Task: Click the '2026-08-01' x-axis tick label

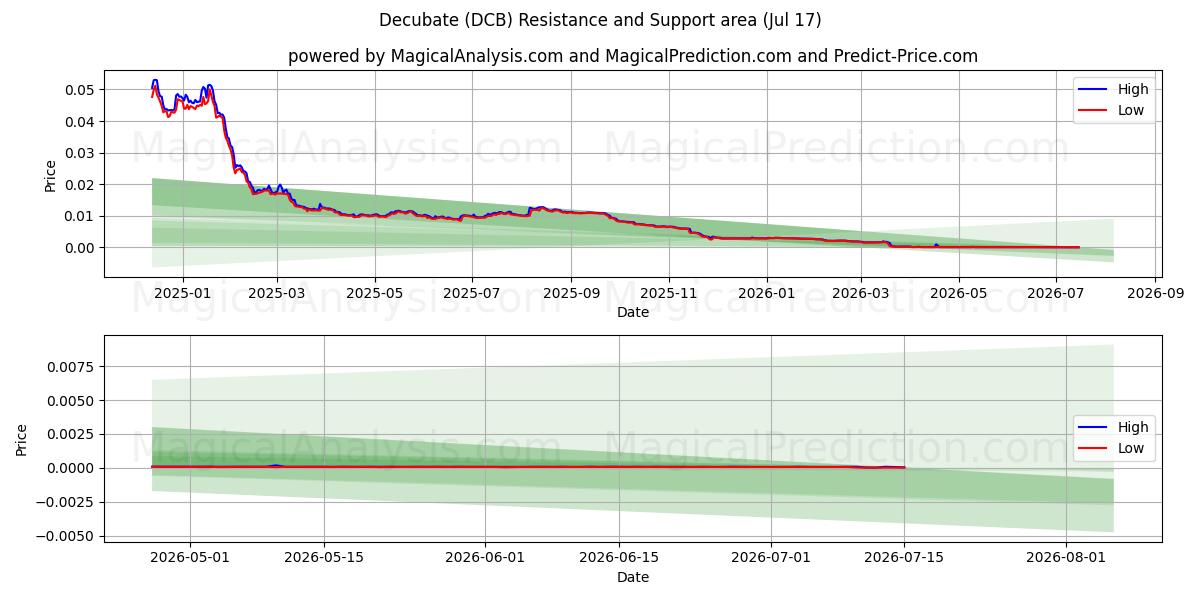Action: pos(1067,558)
